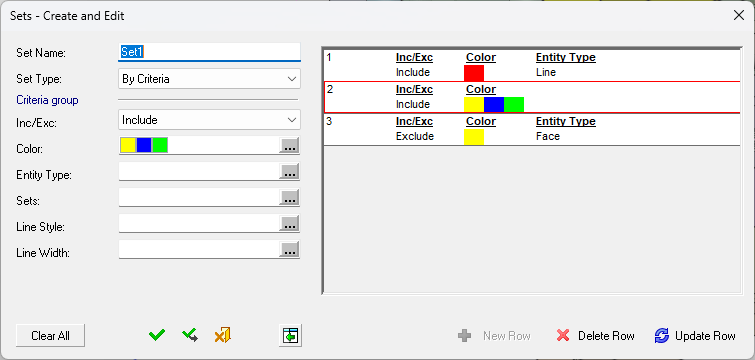Click the green-arrow panel icon beside the exit icon
This screenshot has height=360, width=755.
coord(290,335)
